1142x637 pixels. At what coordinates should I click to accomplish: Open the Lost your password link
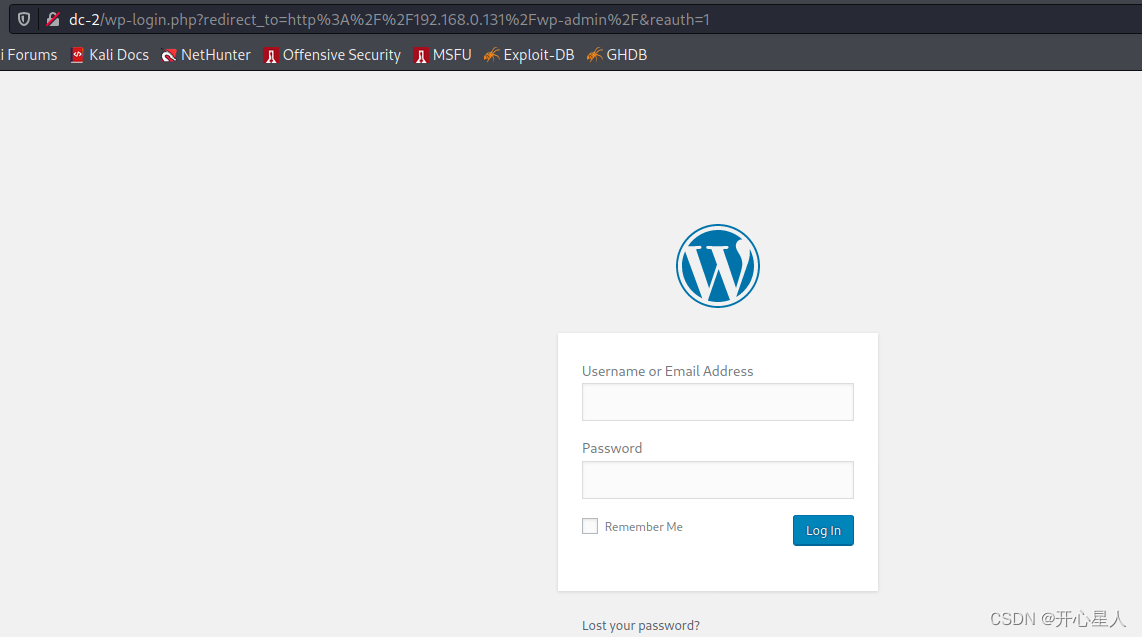tap(641, 625)
